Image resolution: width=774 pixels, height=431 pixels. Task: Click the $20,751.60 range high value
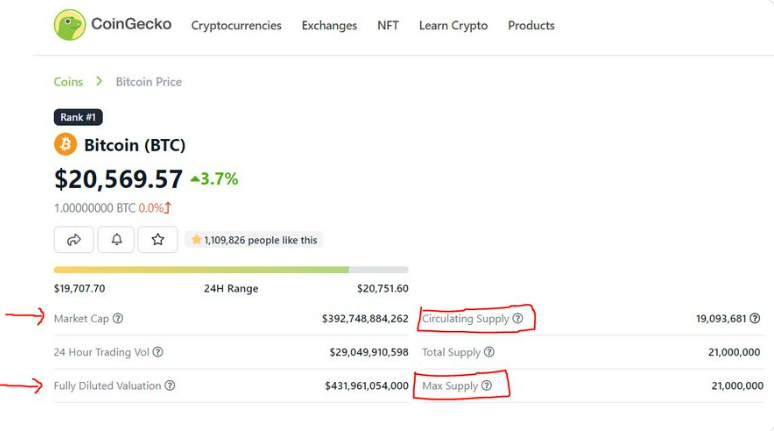tap(383, 288)
